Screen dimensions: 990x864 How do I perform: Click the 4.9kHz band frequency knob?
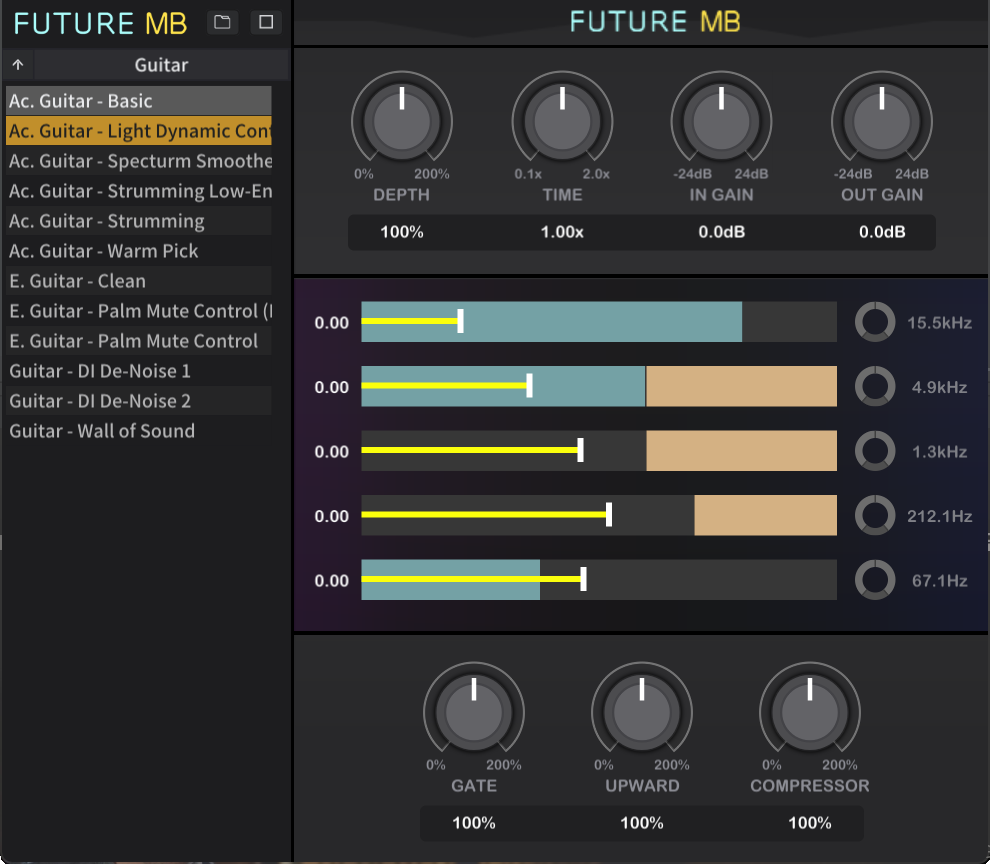[x=874, y=387]
